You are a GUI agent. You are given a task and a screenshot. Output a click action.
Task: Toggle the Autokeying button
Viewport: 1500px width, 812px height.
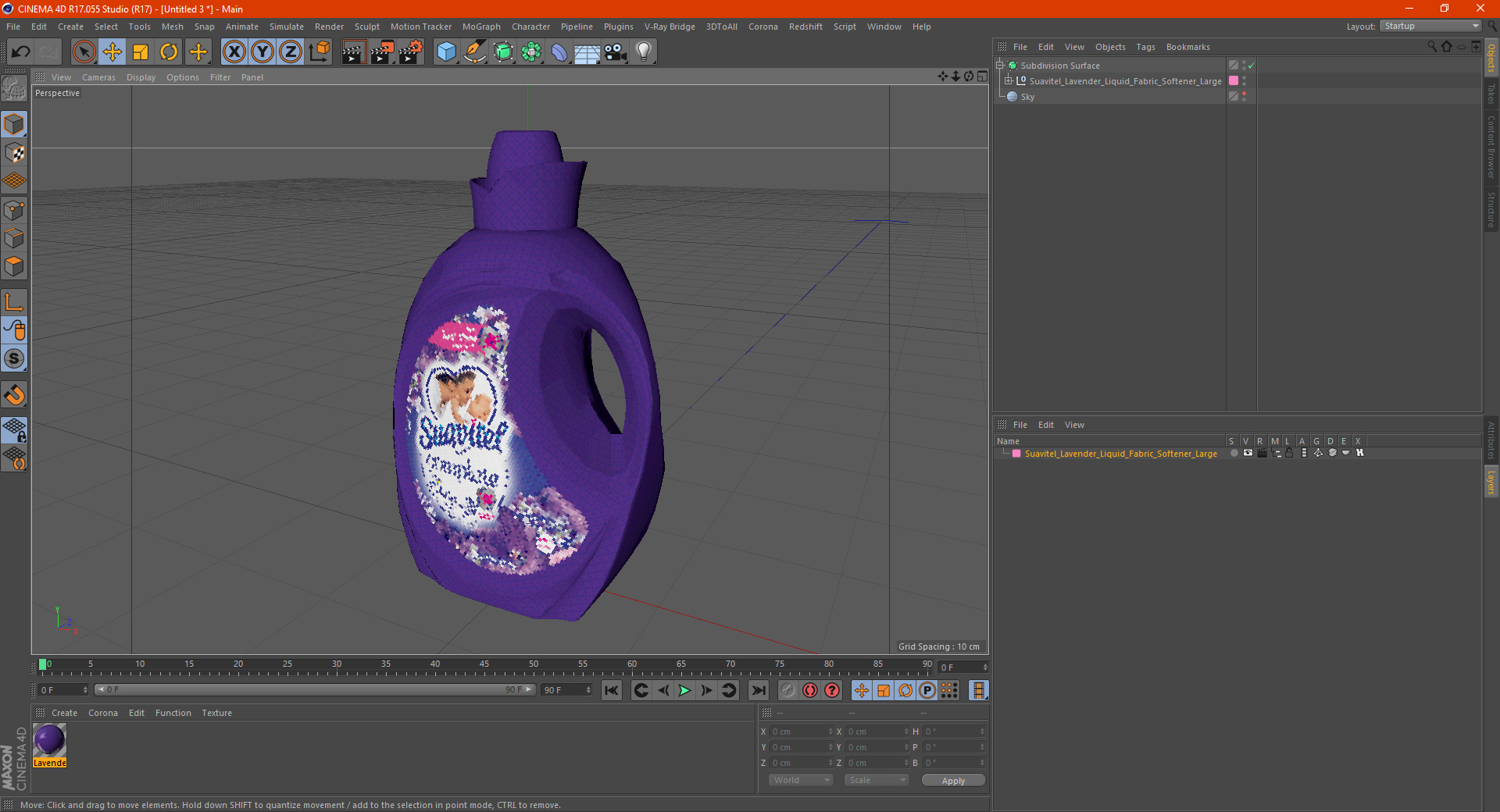810,690
